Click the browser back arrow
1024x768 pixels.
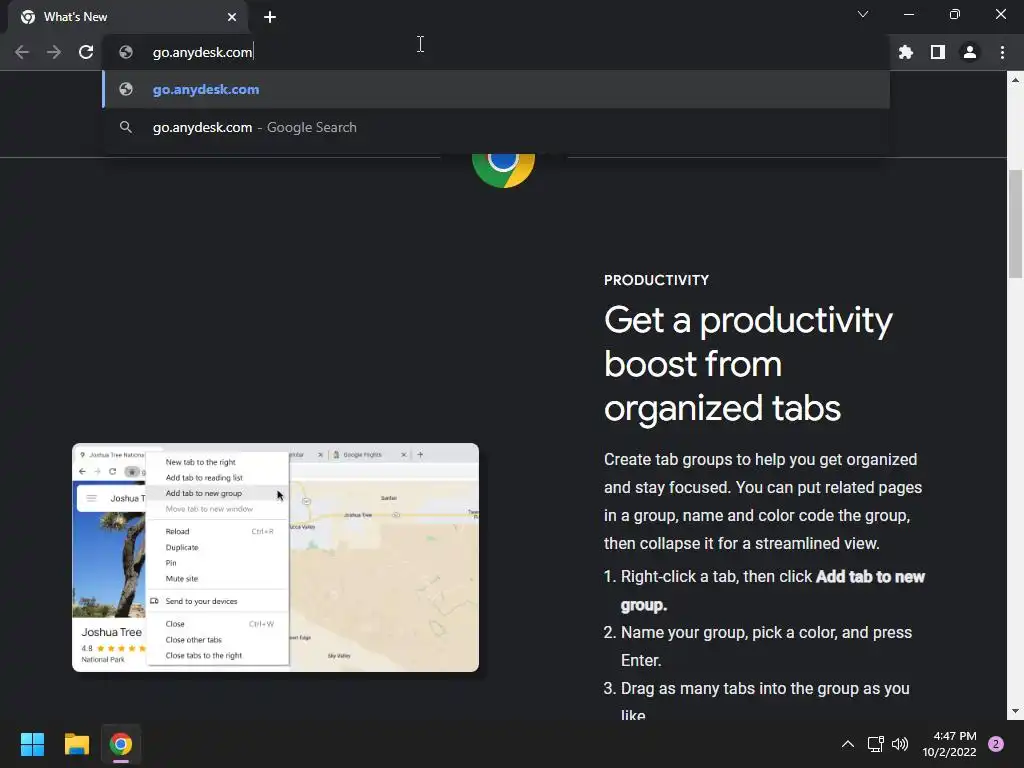[22, 52]
